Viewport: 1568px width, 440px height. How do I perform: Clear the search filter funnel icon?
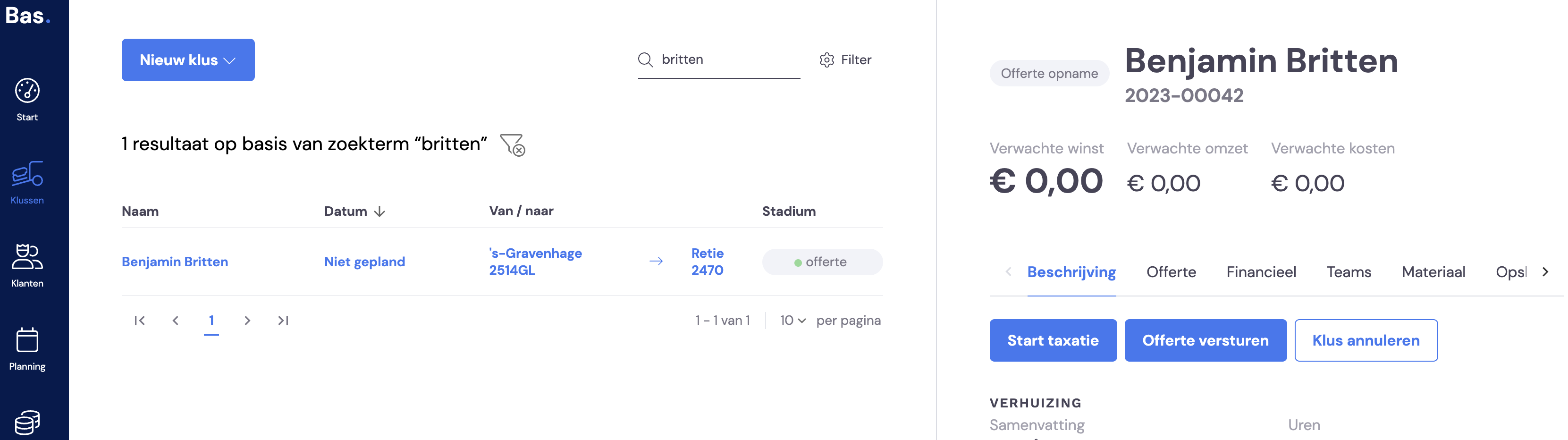512,145
